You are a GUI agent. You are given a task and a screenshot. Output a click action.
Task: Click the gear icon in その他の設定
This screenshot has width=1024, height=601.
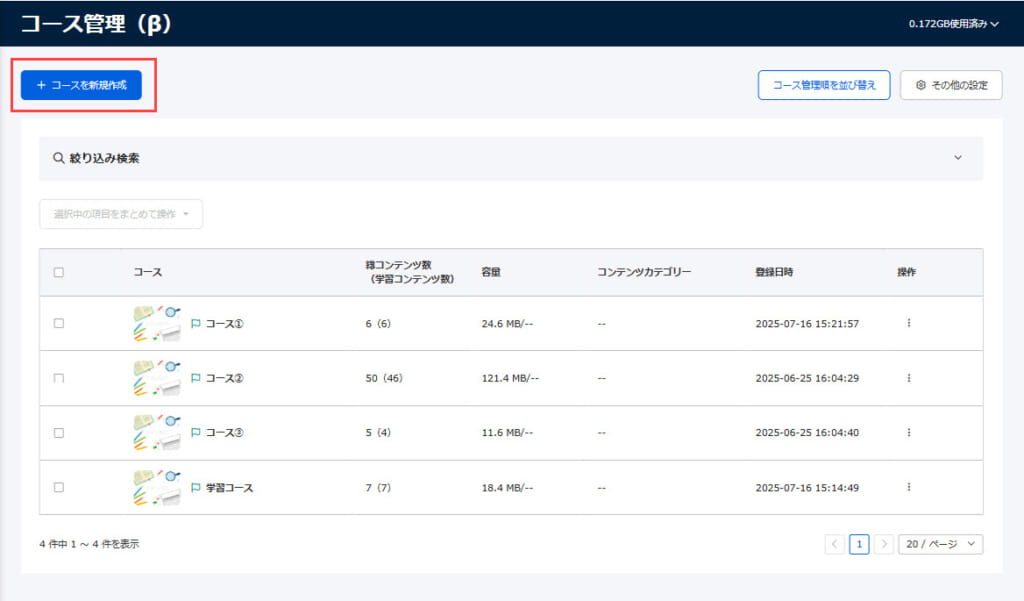coord(921,85)
